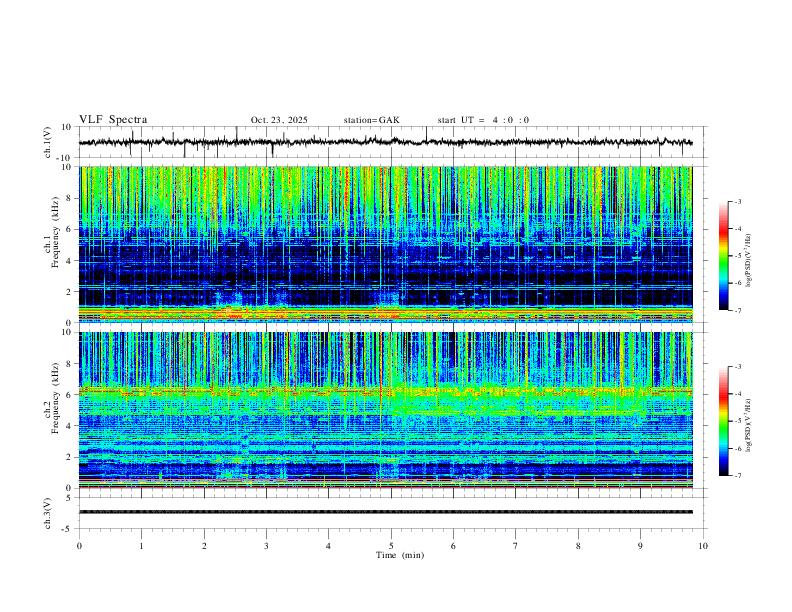Click time axis tick label "8"

coord(578,546)
